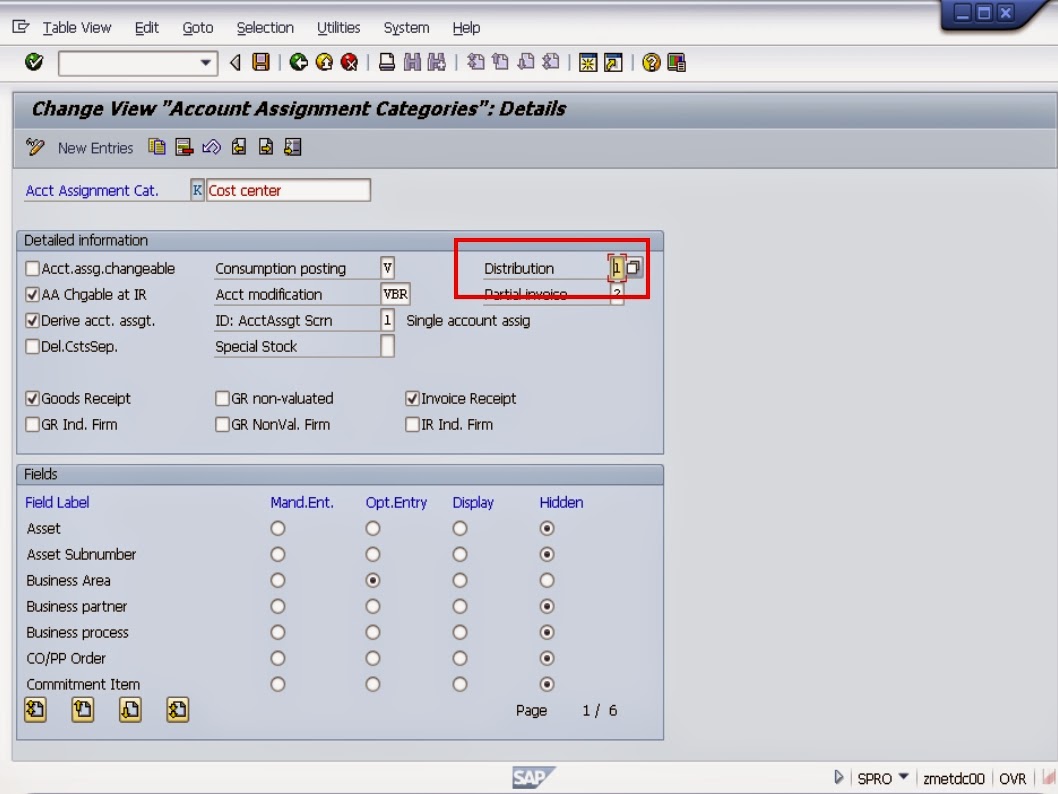Click the Fields last page icon
This screenshot has height=794, width=1058.
177,710
